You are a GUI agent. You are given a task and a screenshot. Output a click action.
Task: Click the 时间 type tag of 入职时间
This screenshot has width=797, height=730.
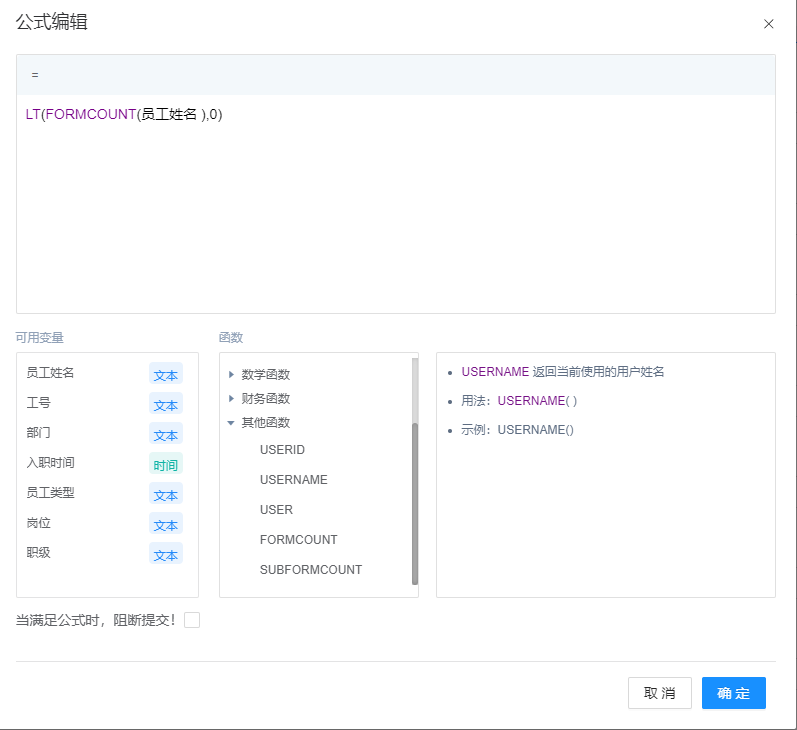coord(166,464)
